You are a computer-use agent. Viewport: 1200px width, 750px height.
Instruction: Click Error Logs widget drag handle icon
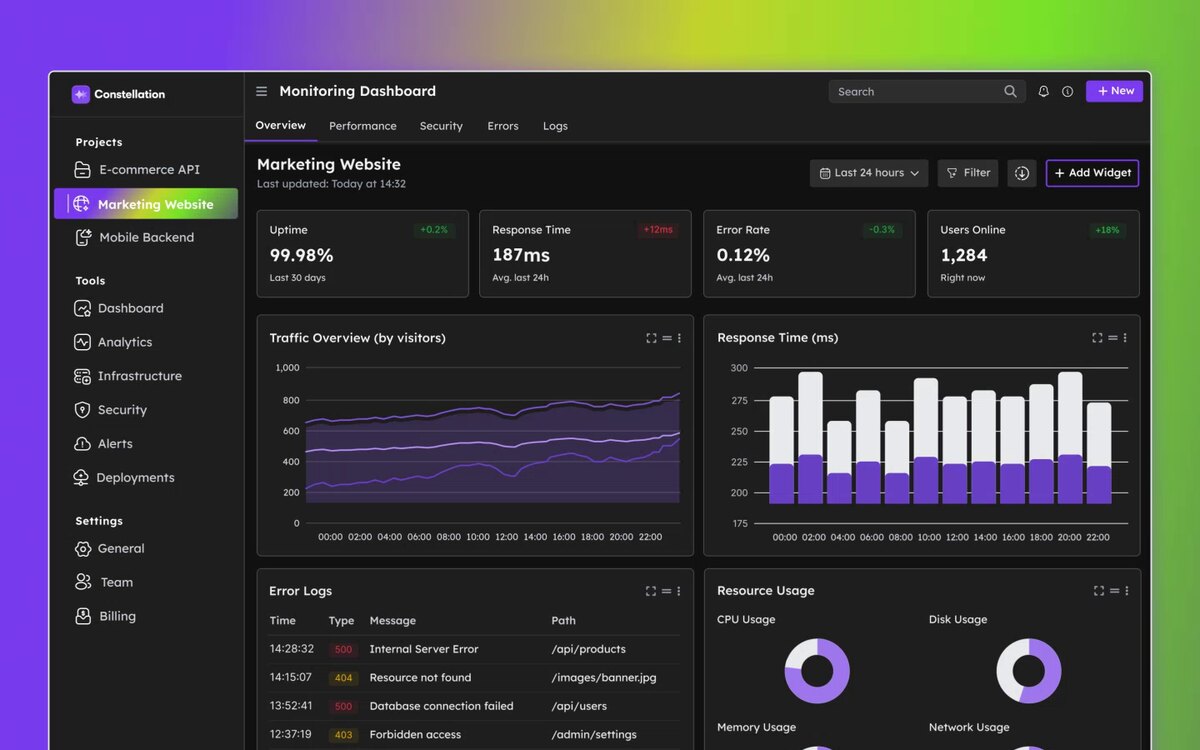666,591
